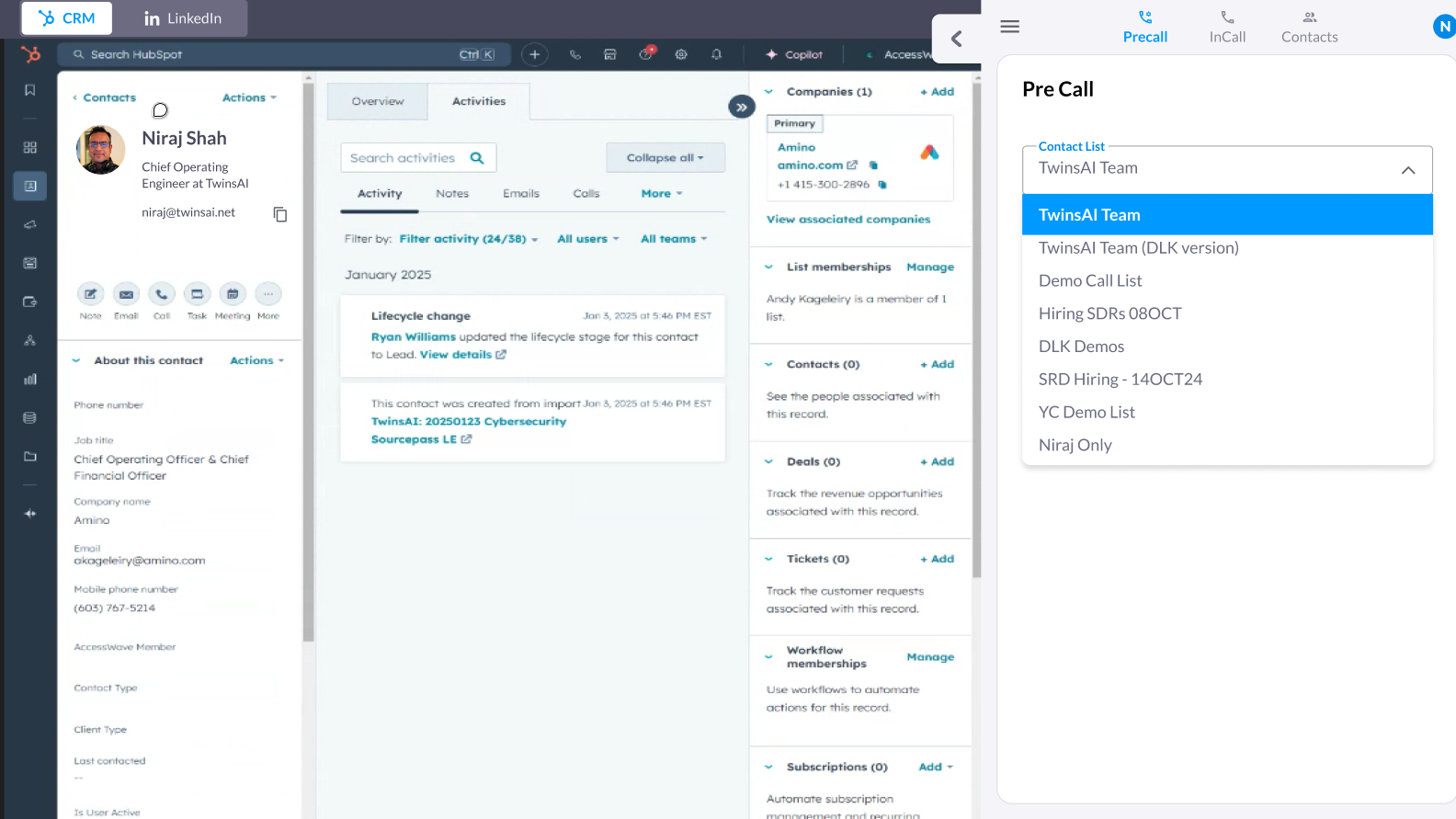
Task: Collapse the Companies (1) section
Action: tap(768, 92)
